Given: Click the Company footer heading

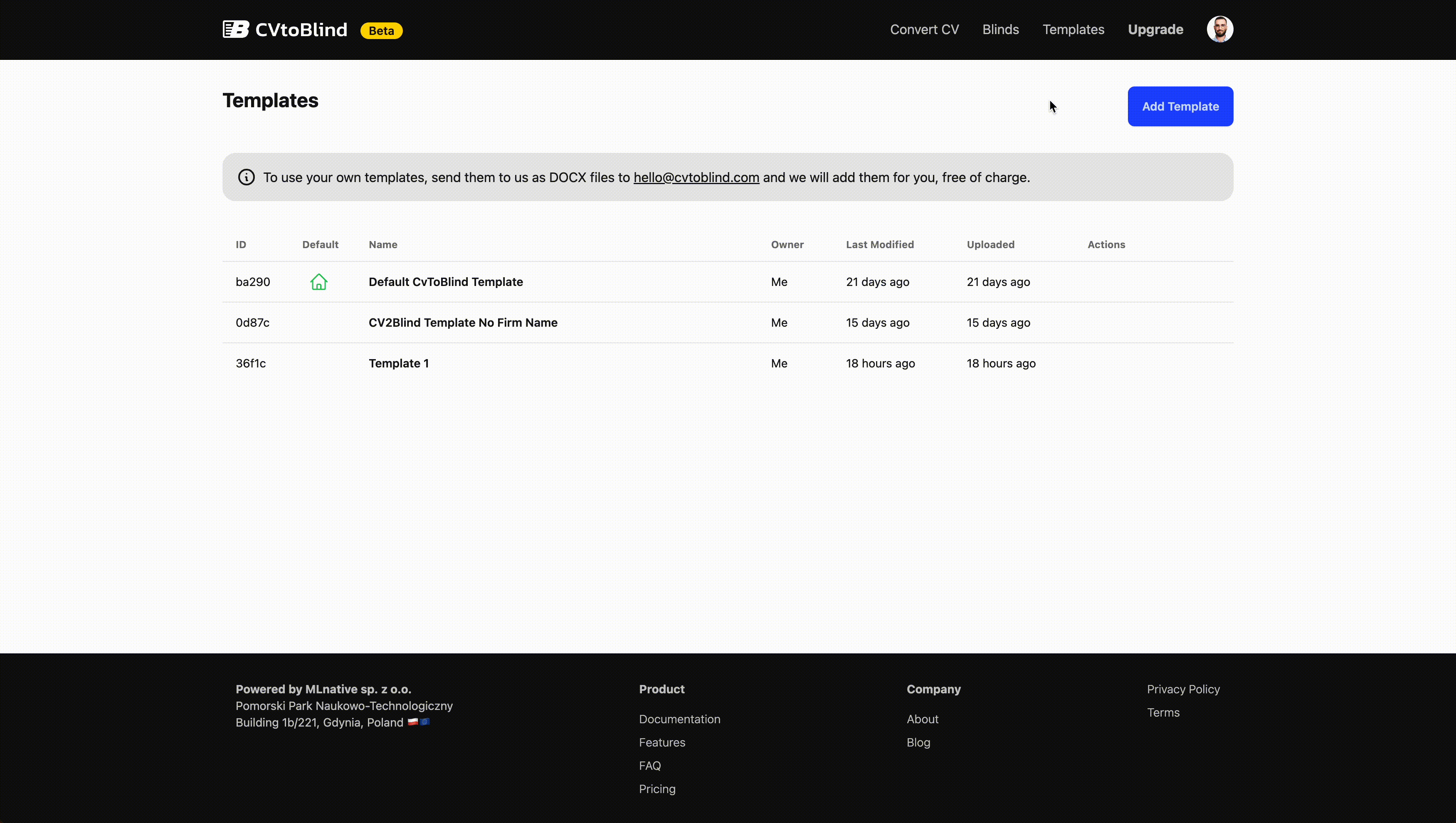Looking at the screenshot, I should click(x=934, y=689).
